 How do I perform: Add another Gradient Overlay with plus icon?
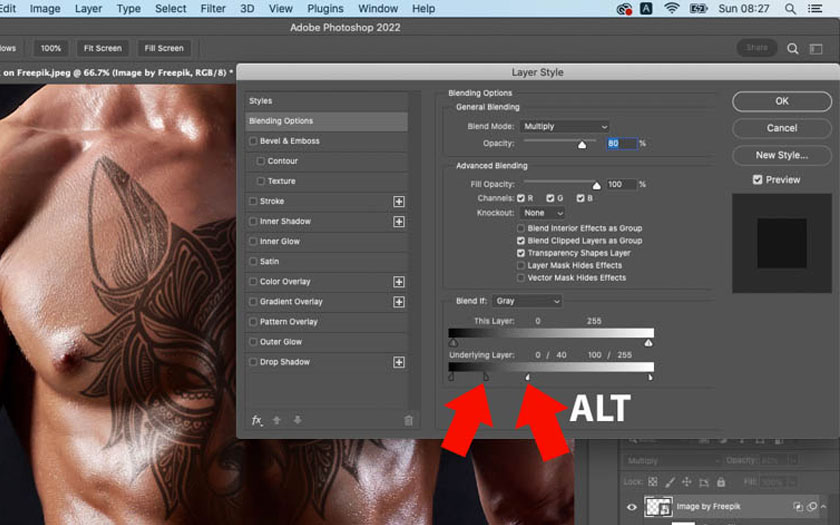tap(399, 302)
